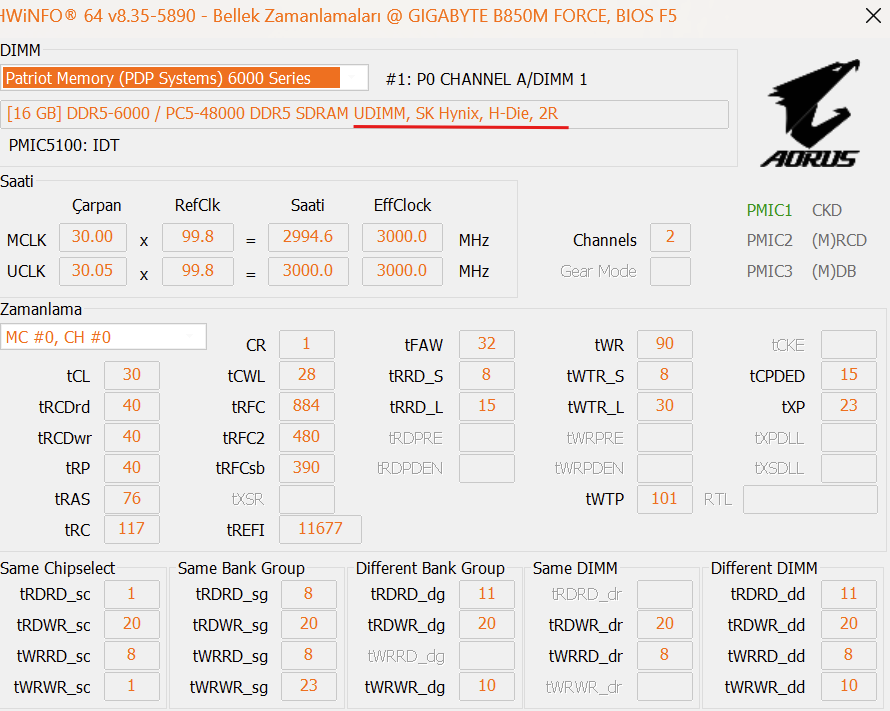This screenshot has height=711, width=890.
Task: Close the HWiNFO memory timings window
Action: click(874, 15)
